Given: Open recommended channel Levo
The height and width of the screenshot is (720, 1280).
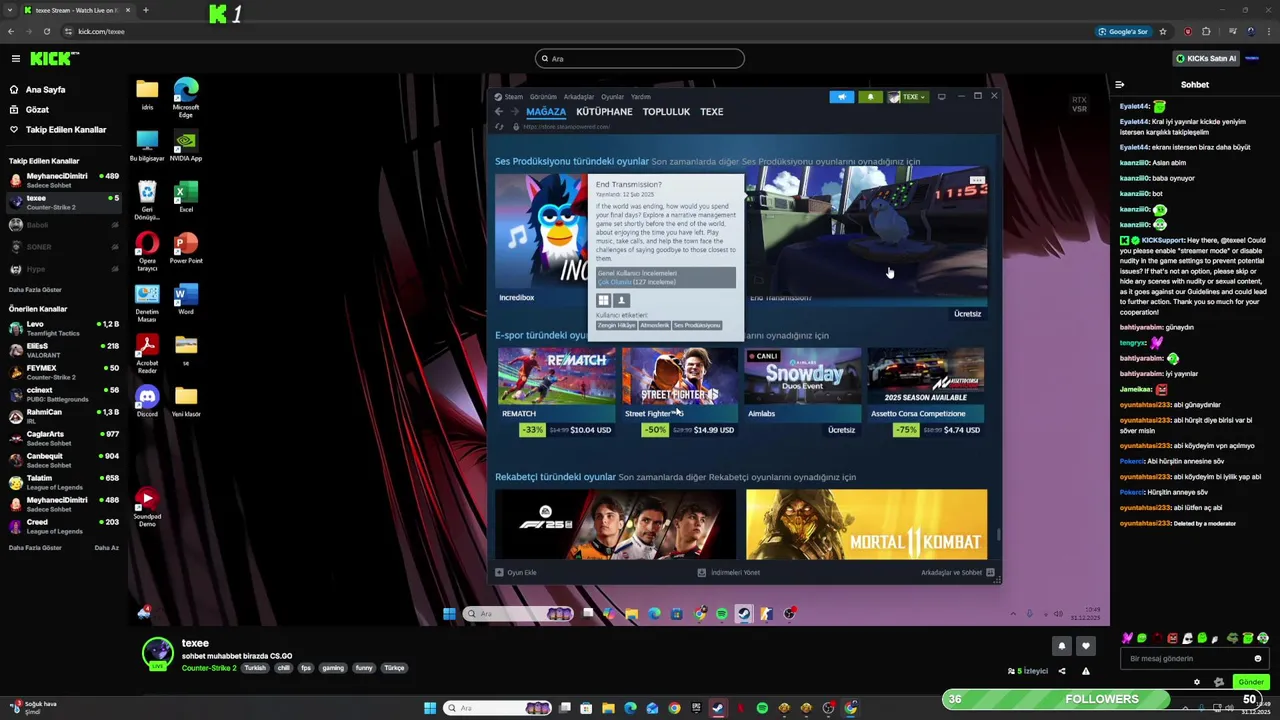Looking at the screenshot, I should [64, 328].
